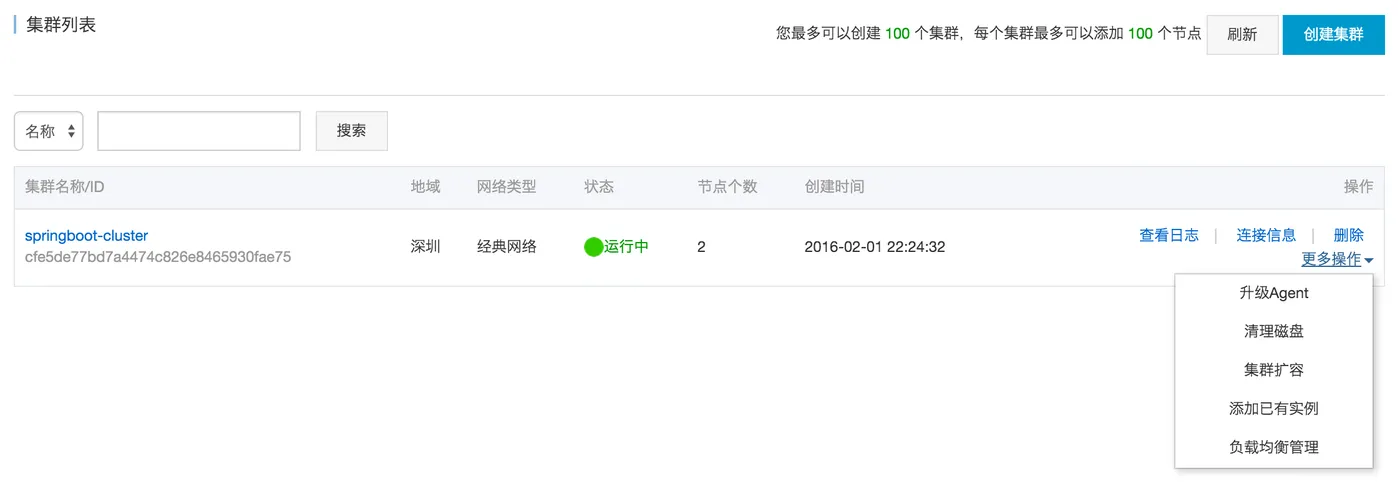
Task: Open the 名称 search field selector
Action: pyautogui.click(x=49, y=131)
